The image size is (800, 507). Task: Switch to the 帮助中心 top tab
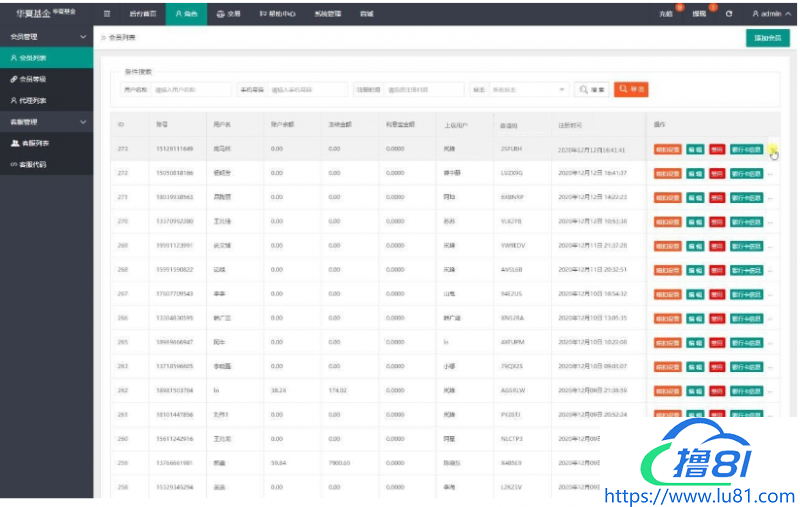277,14
